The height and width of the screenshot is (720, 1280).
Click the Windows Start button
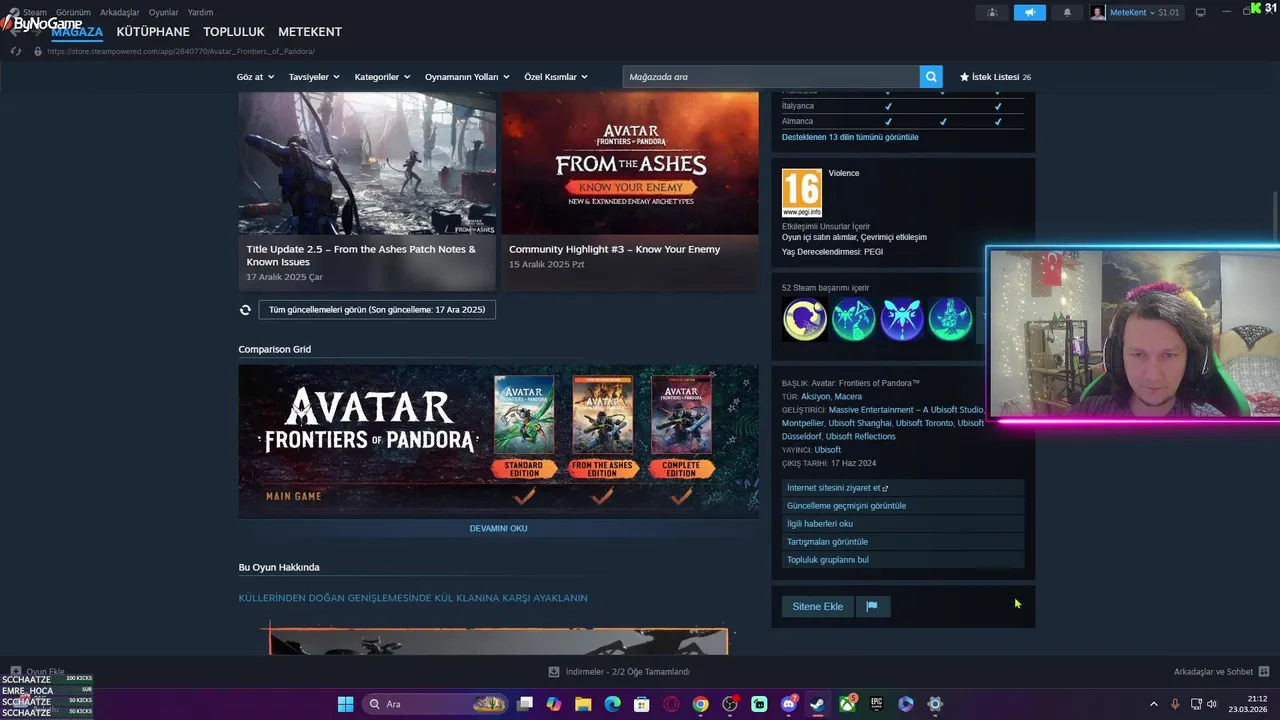point(345,704)
